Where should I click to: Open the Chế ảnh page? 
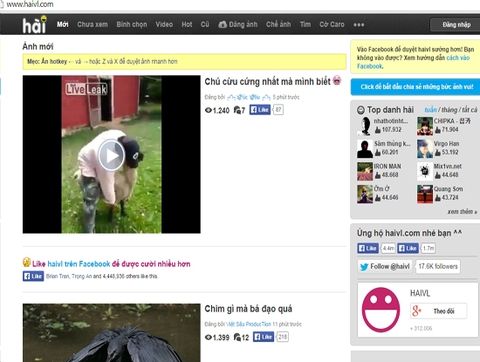pos(278,24)
